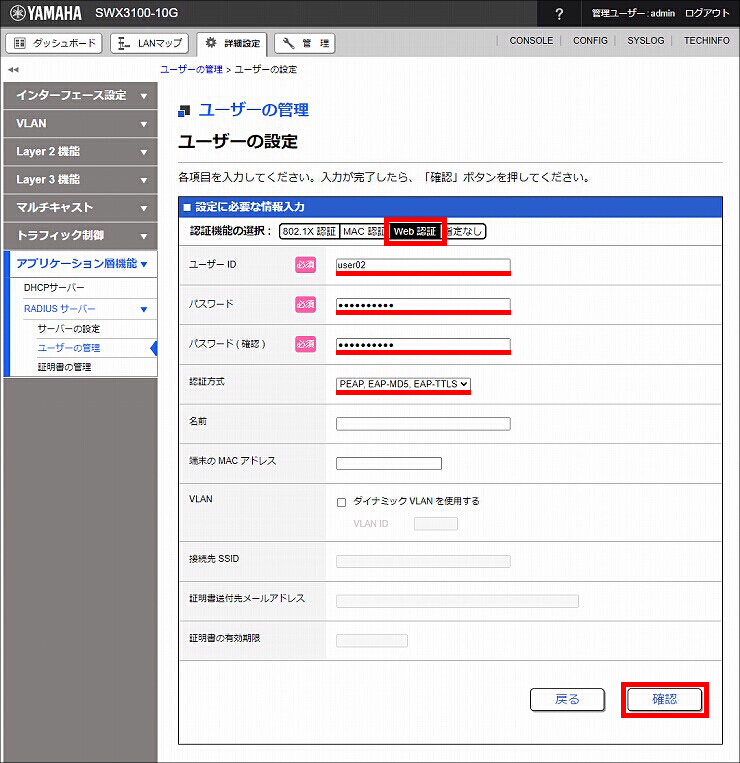
Task: Expand the インターフェース設定 menu
Action: click(x=80, y=95)
